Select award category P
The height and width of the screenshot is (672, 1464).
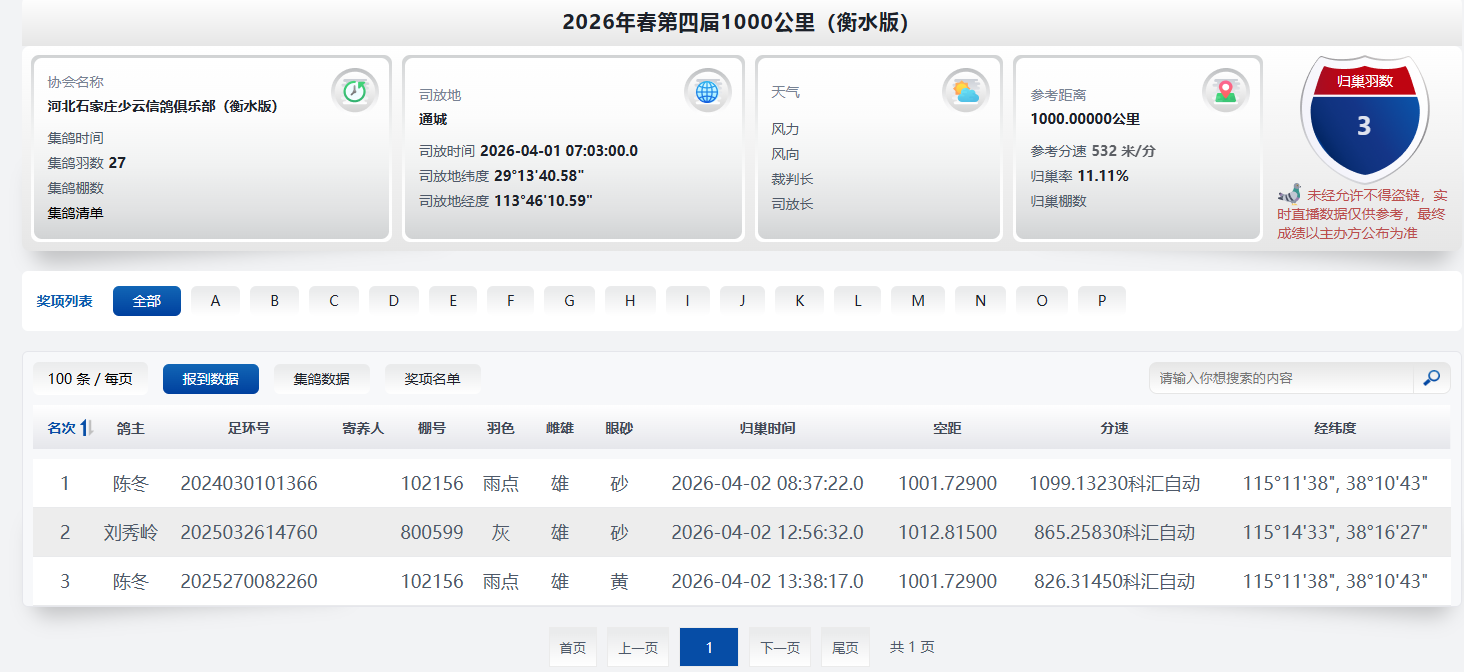[x=1101, y=301]
